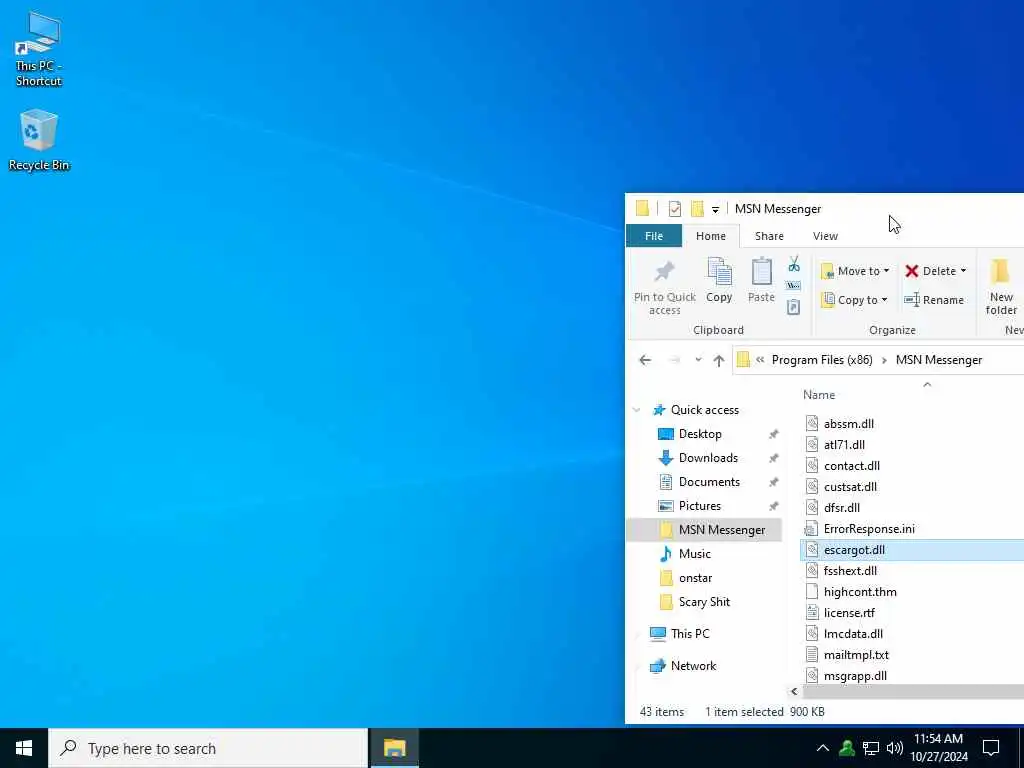Click the green user tray icon
Image resolution: width=1024 pixels, height=768 pixels.
click(847, 748)
